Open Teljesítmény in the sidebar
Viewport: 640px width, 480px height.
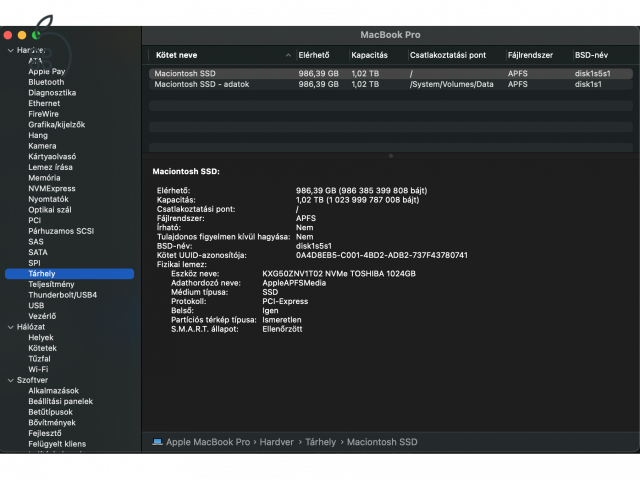pos(51,284)
